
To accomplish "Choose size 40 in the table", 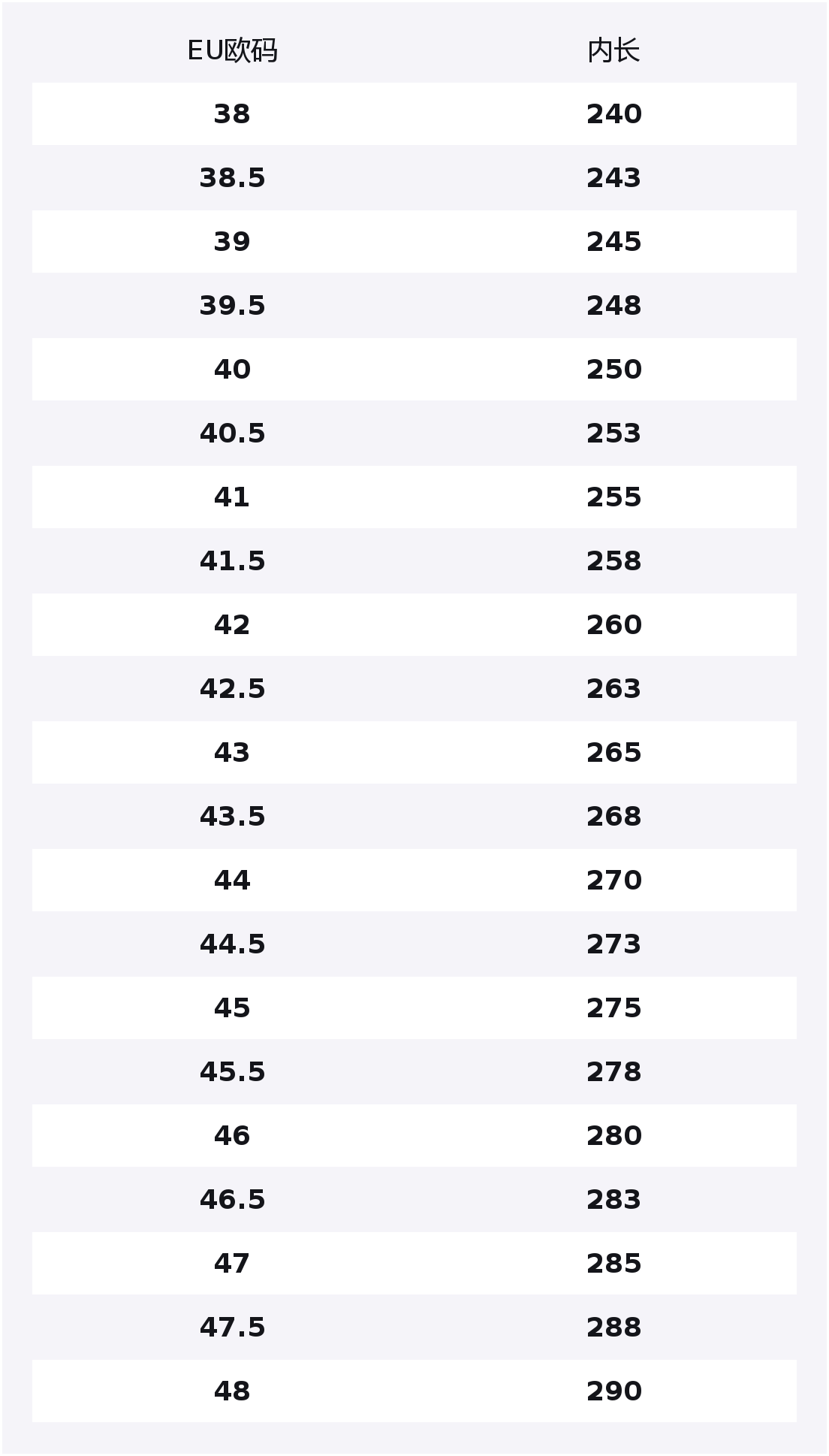I will tap(232, 370).
